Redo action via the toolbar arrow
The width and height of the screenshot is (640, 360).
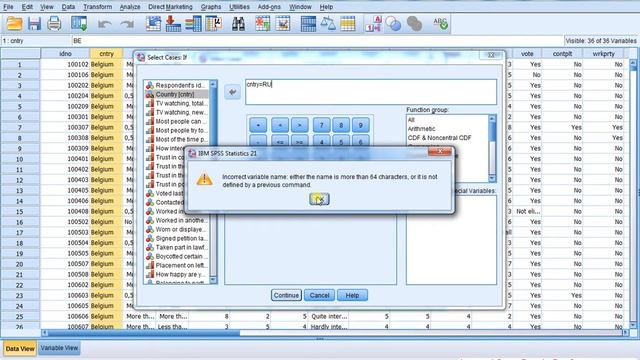pyautogui.click(x=127, y=24)
